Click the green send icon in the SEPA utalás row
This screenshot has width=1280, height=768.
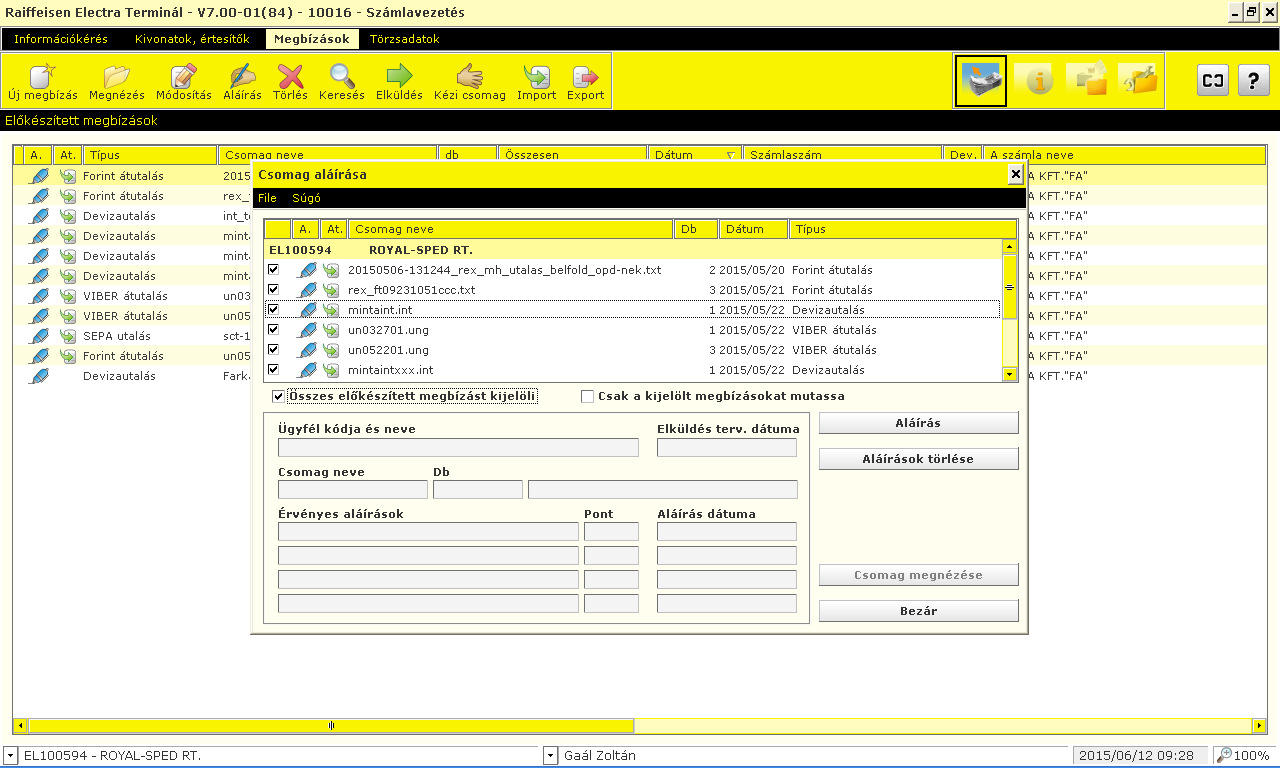point(68,336)
